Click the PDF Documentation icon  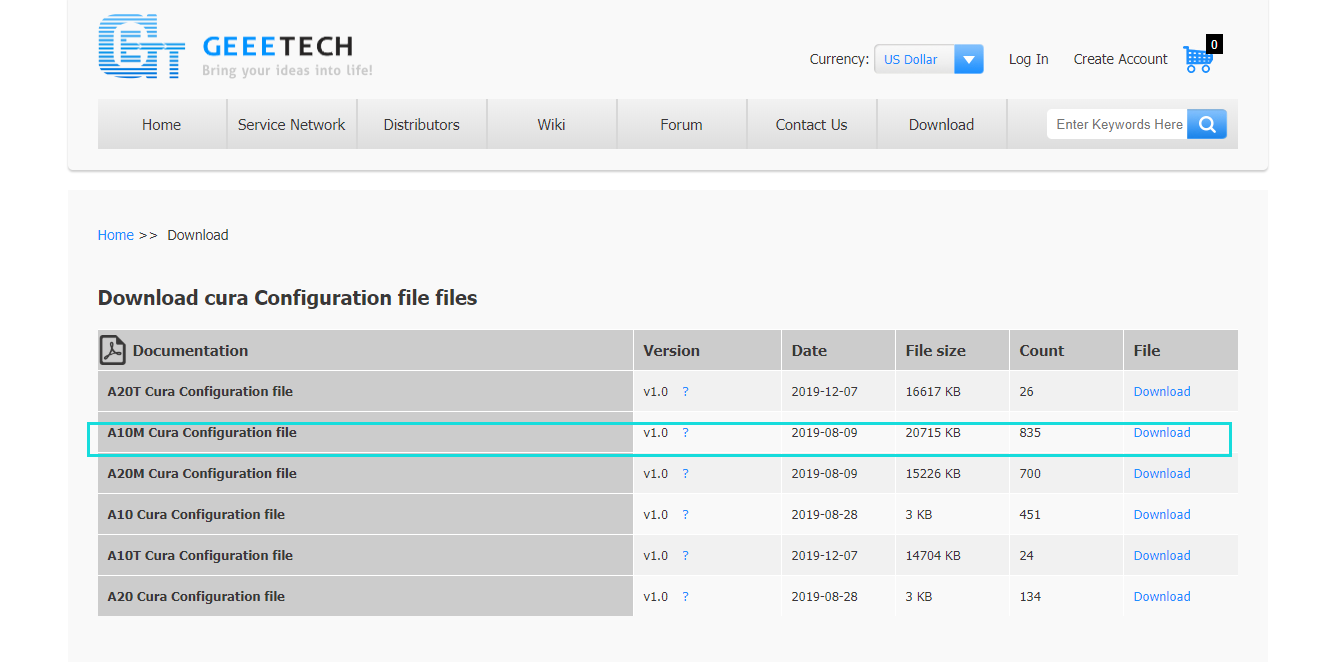113,350
